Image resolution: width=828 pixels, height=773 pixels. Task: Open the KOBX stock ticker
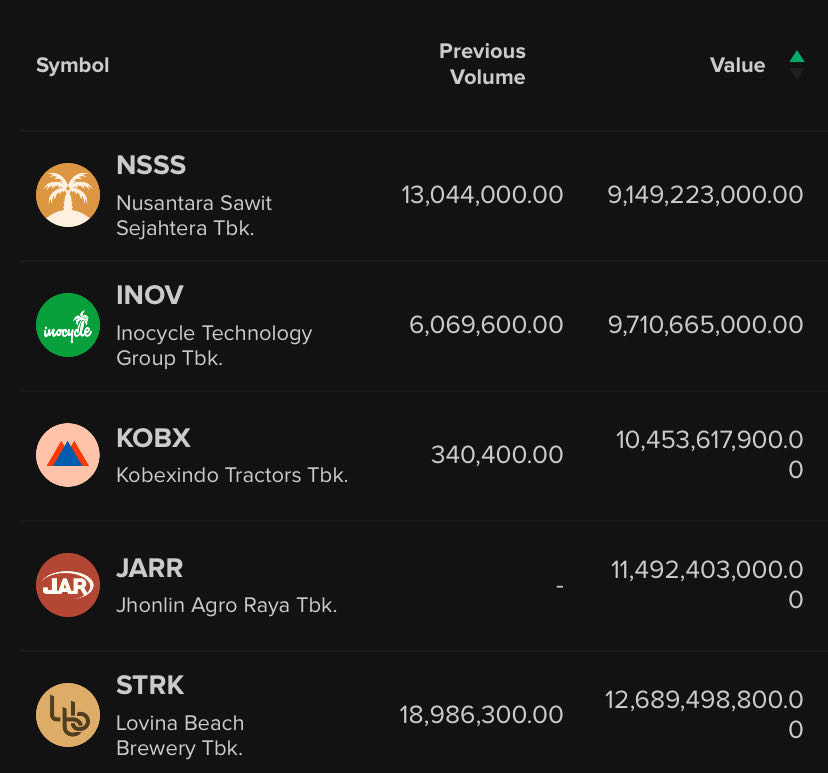(x=153, y=438)
